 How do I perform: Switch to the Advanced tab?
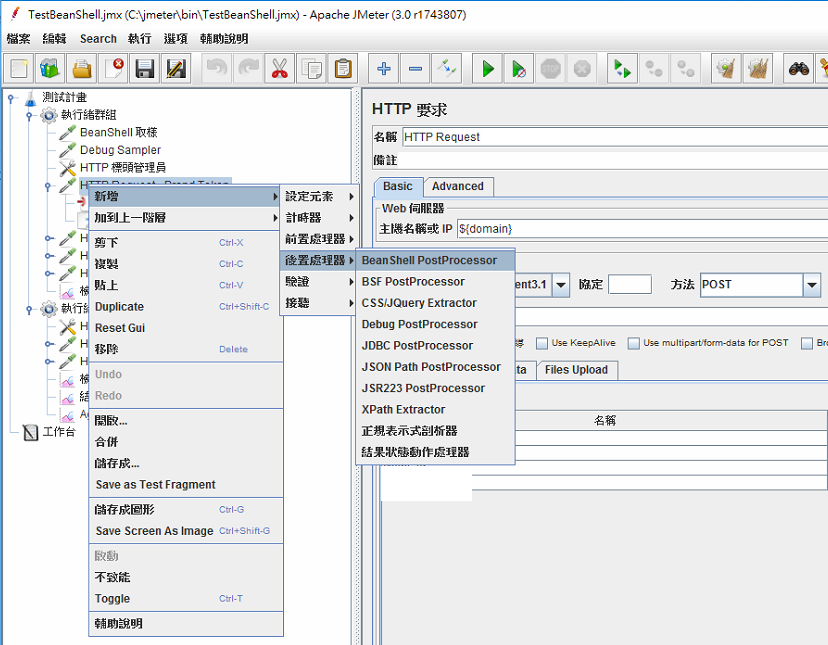(458, 186)
